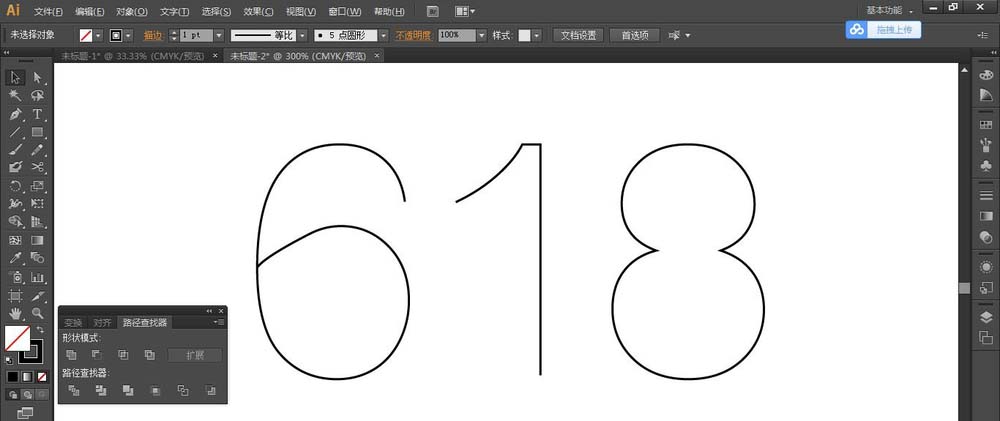1000x421 pixels.
Task: Open the 基本功能 workspace switcher
Action: 889,11
